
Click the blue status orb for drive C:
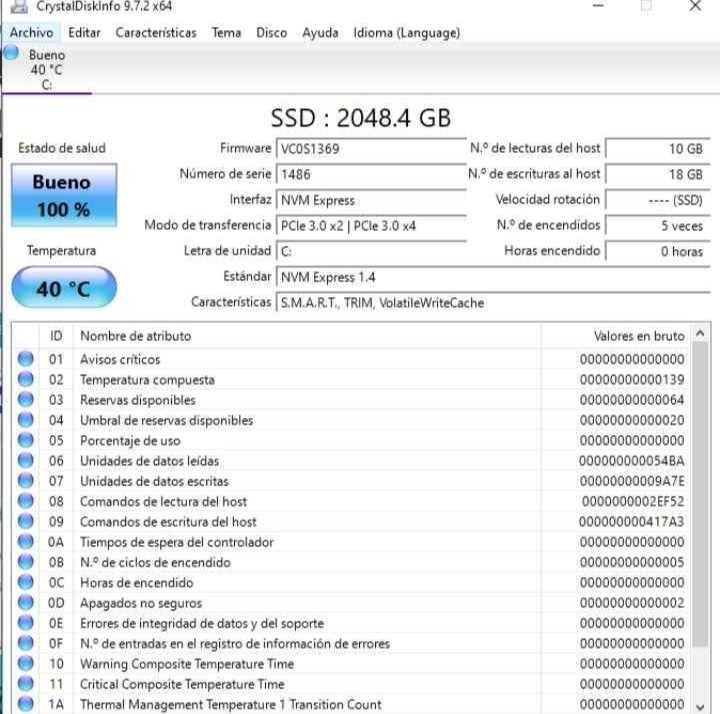pyautogui.click(x=11, y=54)
